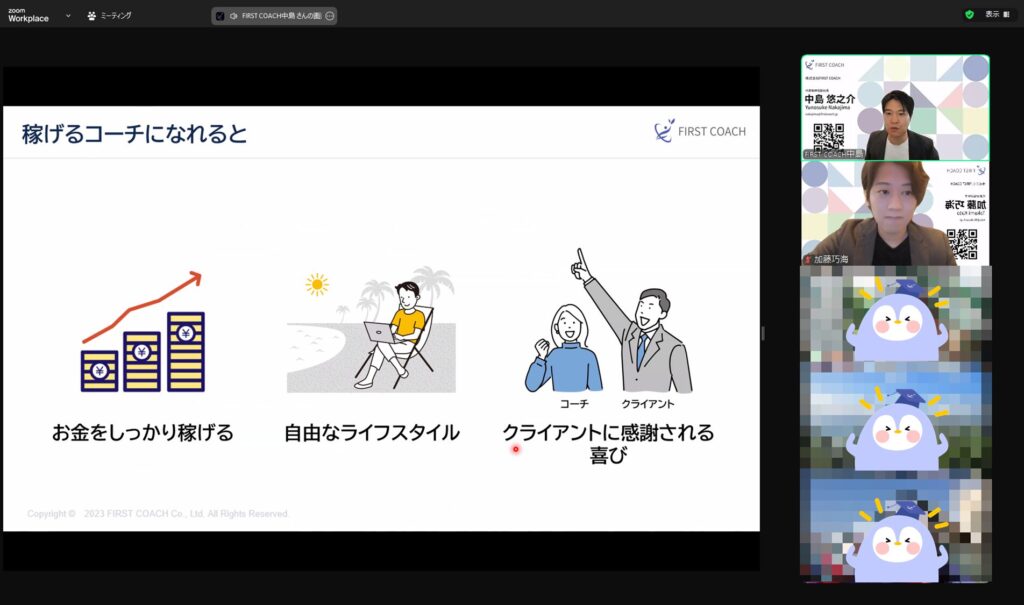Click the square icon in the sharing pill
The height and width of the screenshot is (605, 1024).
click(220, 16)
